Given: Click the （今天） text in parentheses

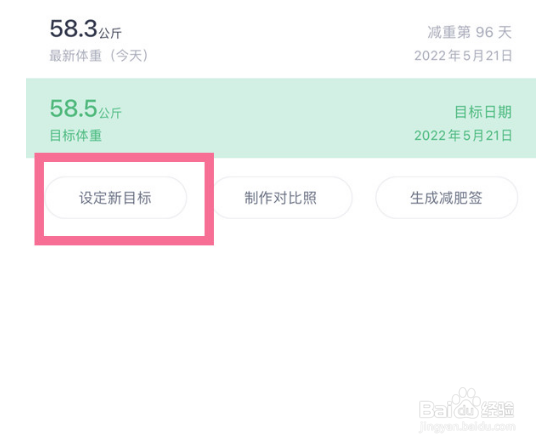Looking at the screenshot, I should point(128,56).
